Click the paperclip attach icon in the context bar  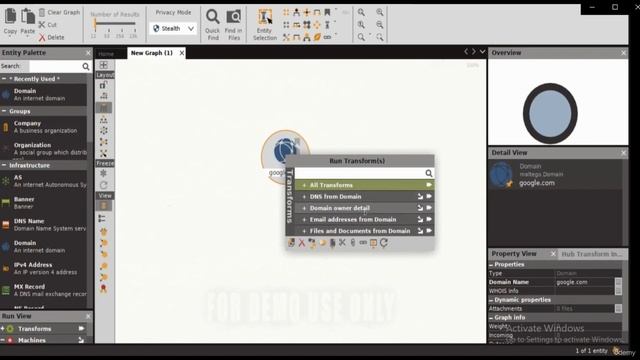(353, 243)
